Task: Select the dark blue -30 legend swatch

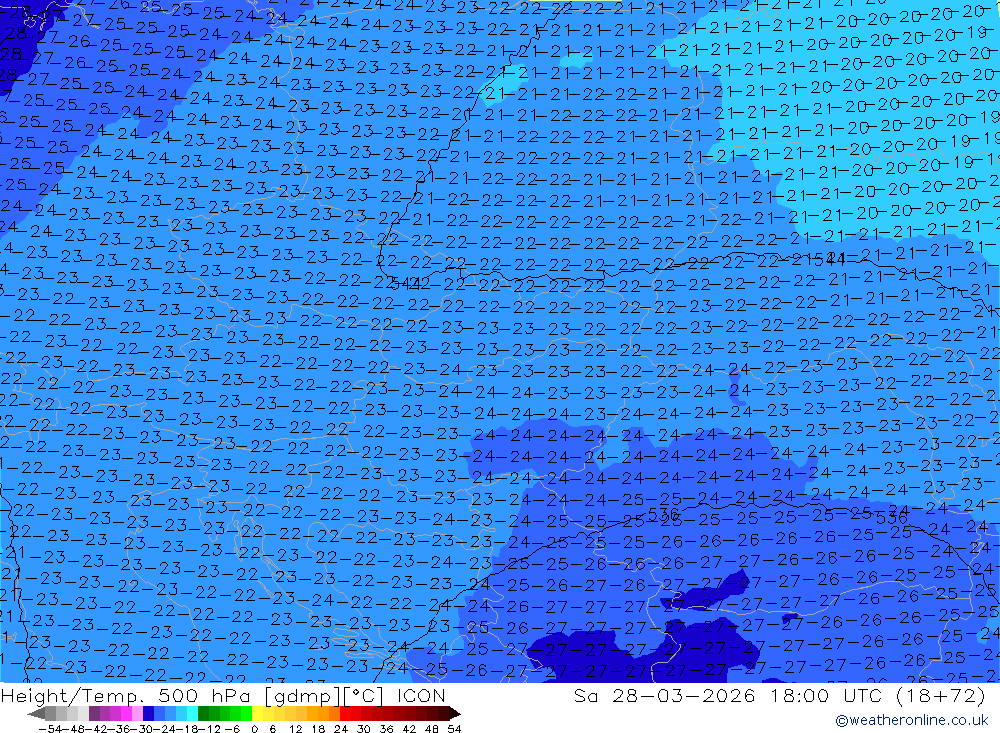Action: pos(148,713)
